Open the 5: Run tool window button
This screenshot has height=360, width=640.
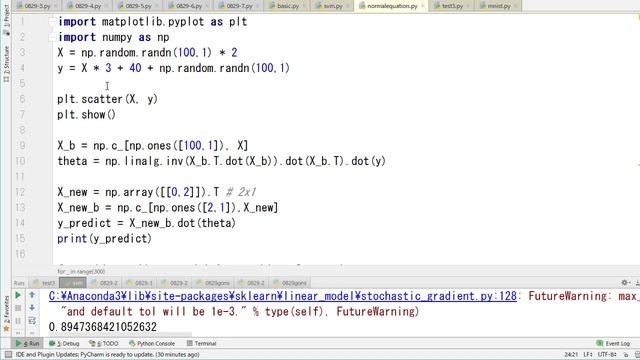point(27,343)
